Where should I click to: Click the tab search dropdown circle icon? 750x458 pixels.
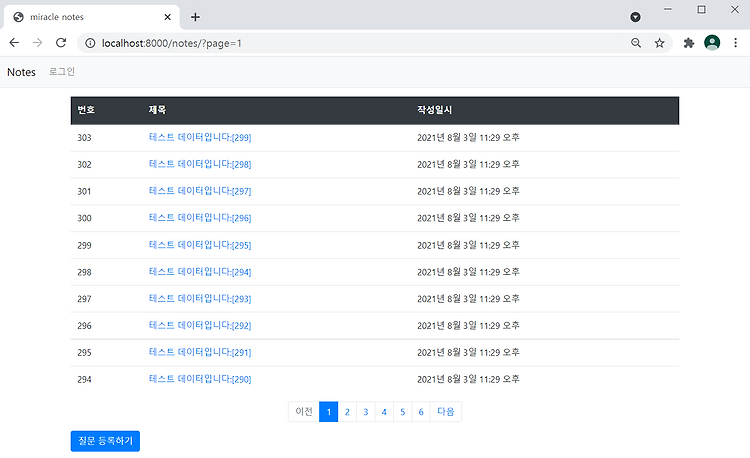click(x=635, y=17)
